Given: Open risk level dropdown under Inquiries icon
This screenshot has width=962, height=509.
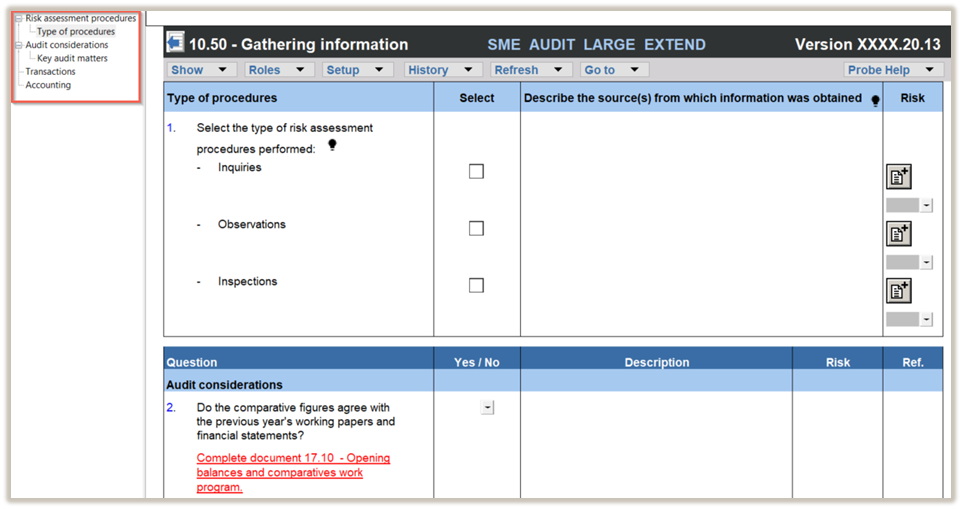Looking at the screenshot, I should 926,205.
